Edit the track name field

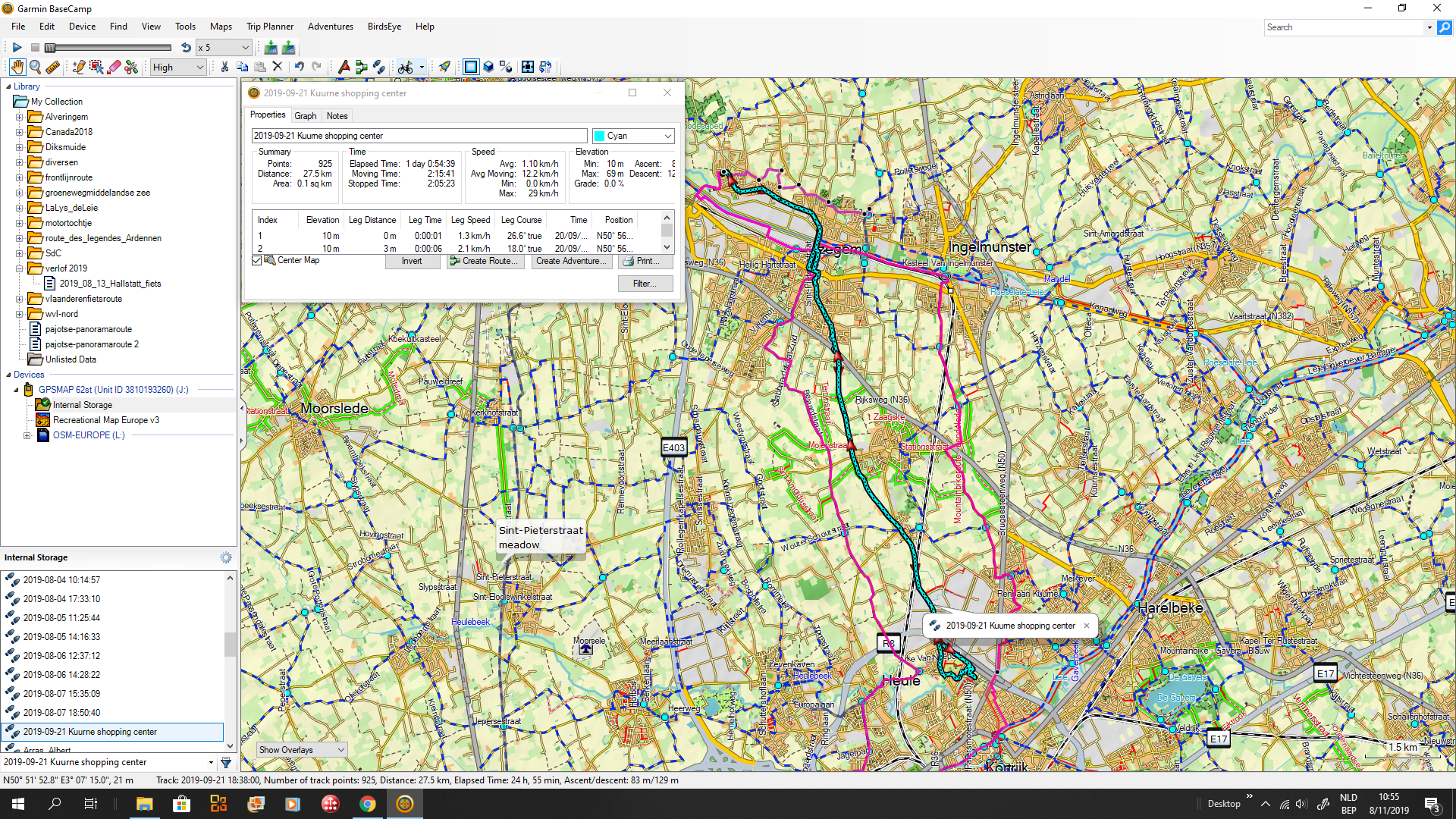click(x=419, y=136)
